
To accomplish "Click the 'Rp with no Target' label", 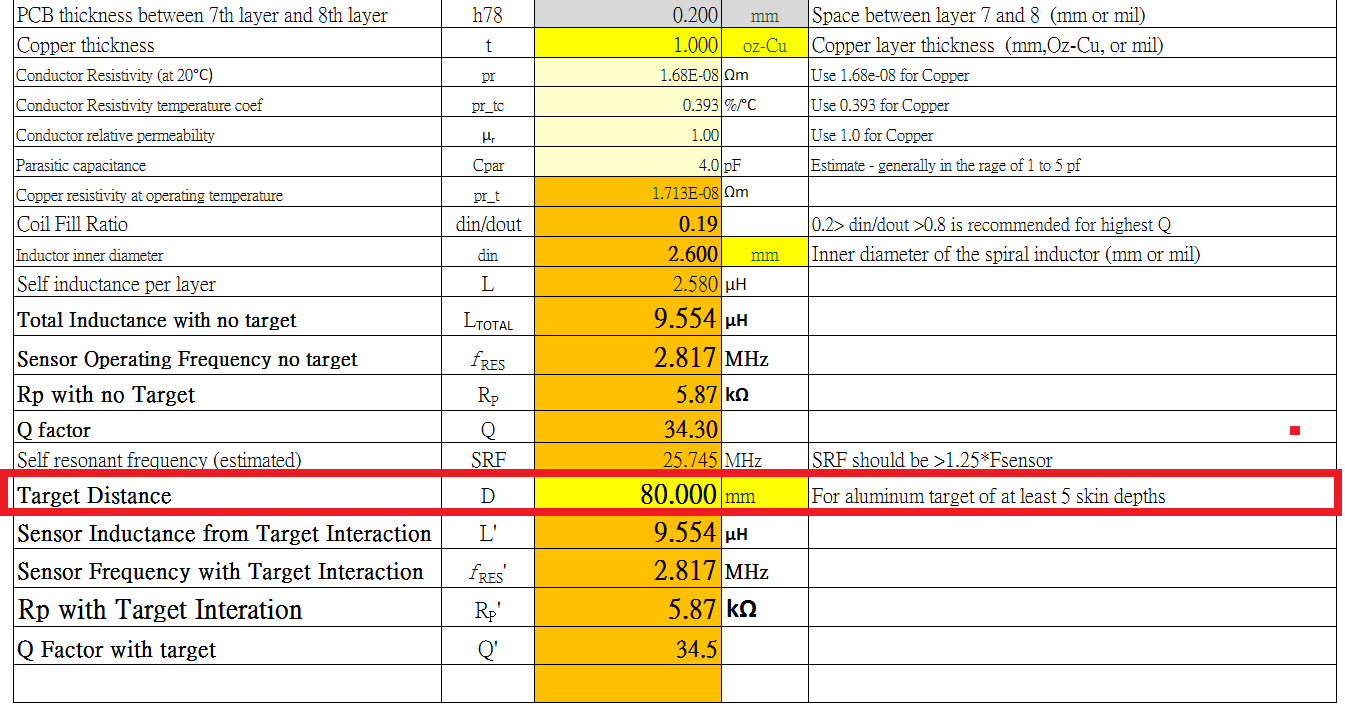I will tap(106, 395).
